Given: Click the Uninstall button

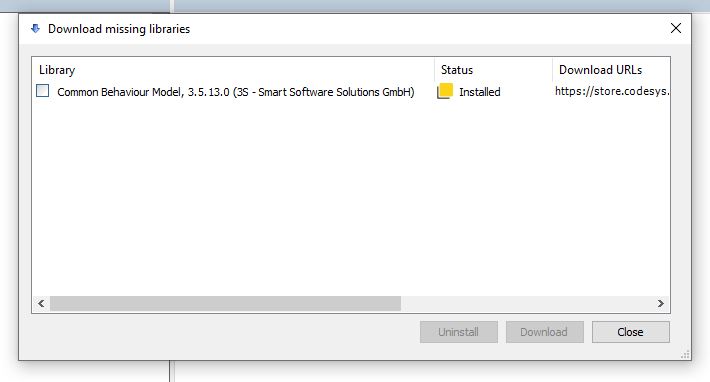Looking at the screenshot, I should (x=459, y=332).
